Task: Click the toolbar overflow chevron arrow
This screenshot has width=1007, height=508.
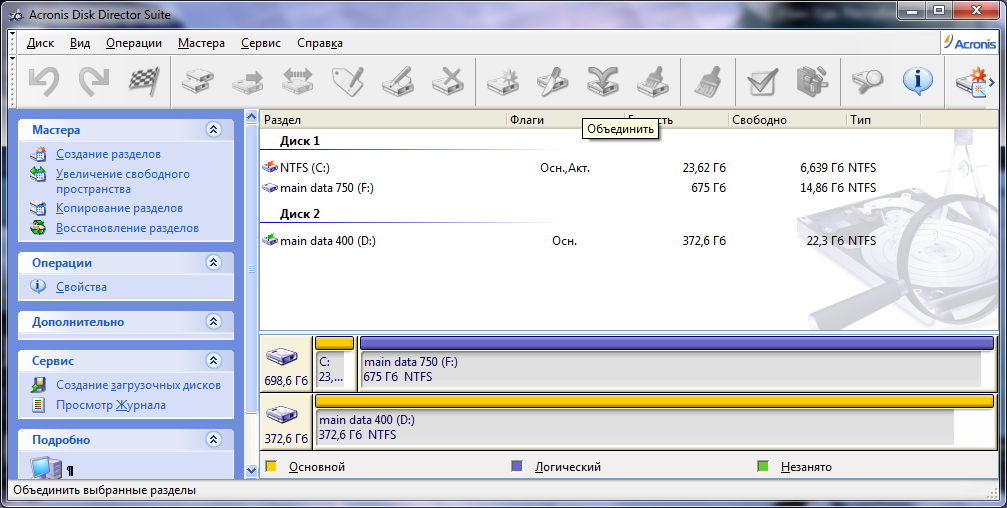Action: 992,82
